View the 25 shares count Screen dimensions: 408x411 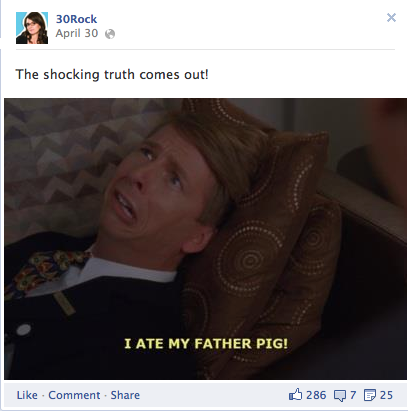pyautogui.click(x=386, y=395)
